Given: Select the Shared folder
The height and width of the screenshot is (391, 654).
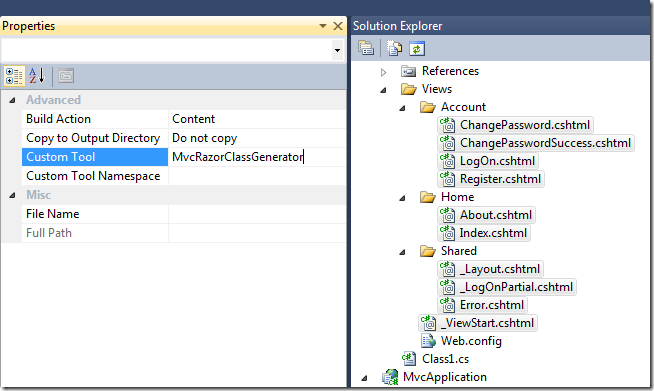Looking at the screenshot, I should pos(458,251).
